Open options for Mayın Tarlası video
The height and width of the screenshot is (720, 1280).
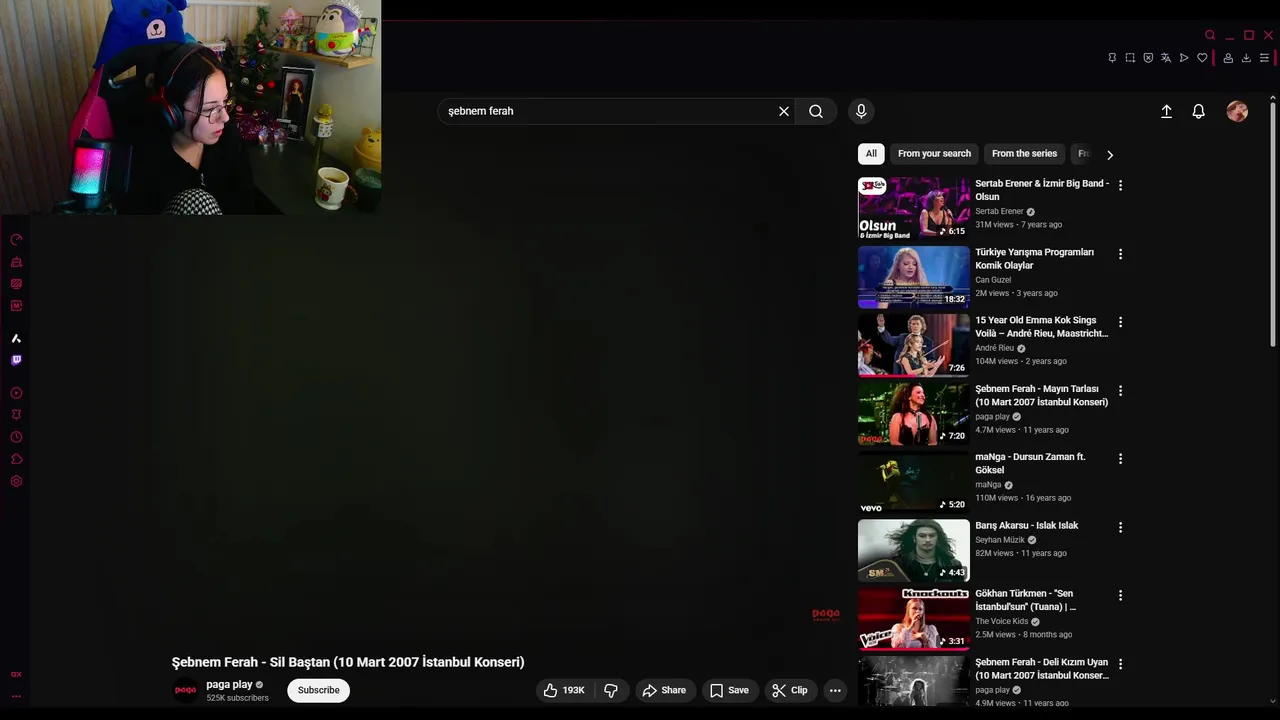click(x=1120, y=391)
